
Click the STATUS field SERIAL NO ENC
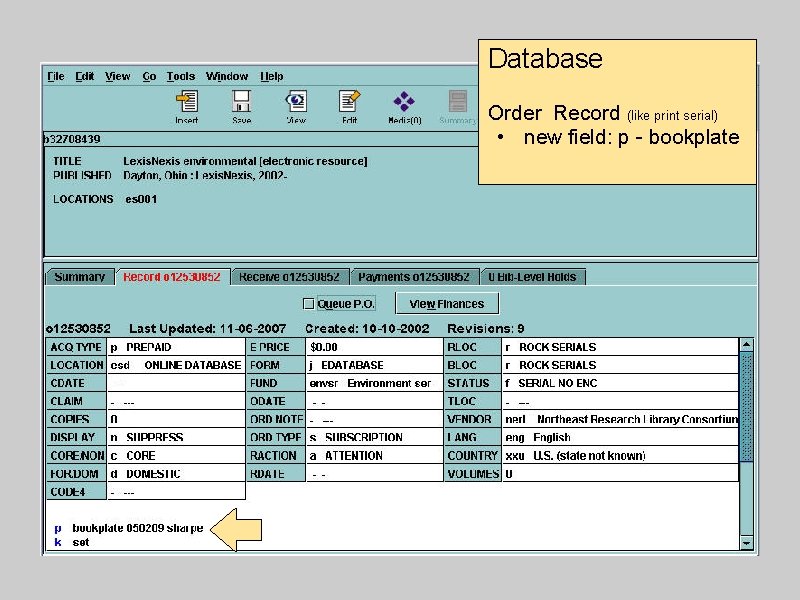[x=620, y=383]
